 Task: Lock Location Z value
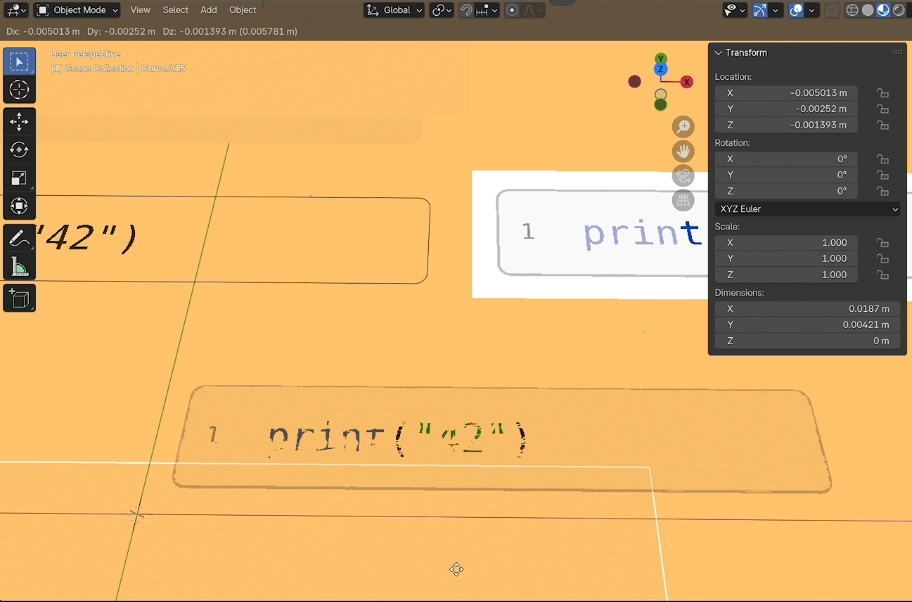tap(883, 125)
